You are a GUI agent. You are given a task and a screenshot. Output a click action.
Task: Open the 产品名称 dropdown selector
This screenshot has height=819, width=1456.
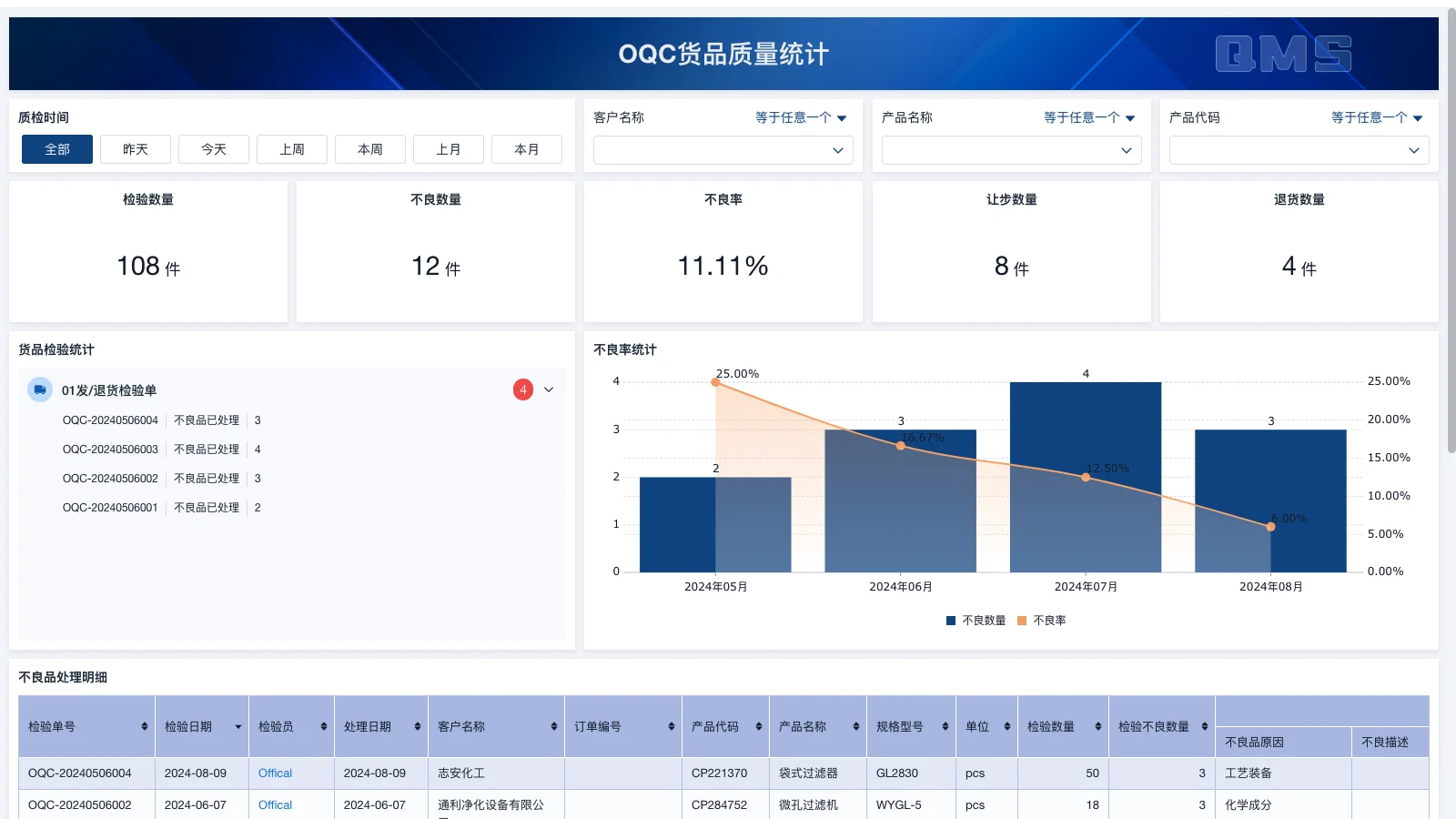point(1010,150)
